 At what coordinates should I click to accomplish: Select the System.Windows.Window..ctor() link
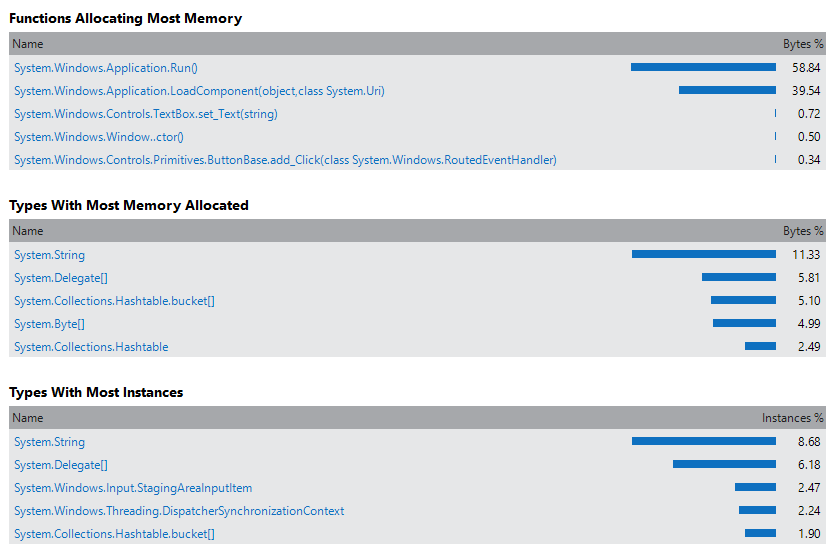[x=99, y=137]
